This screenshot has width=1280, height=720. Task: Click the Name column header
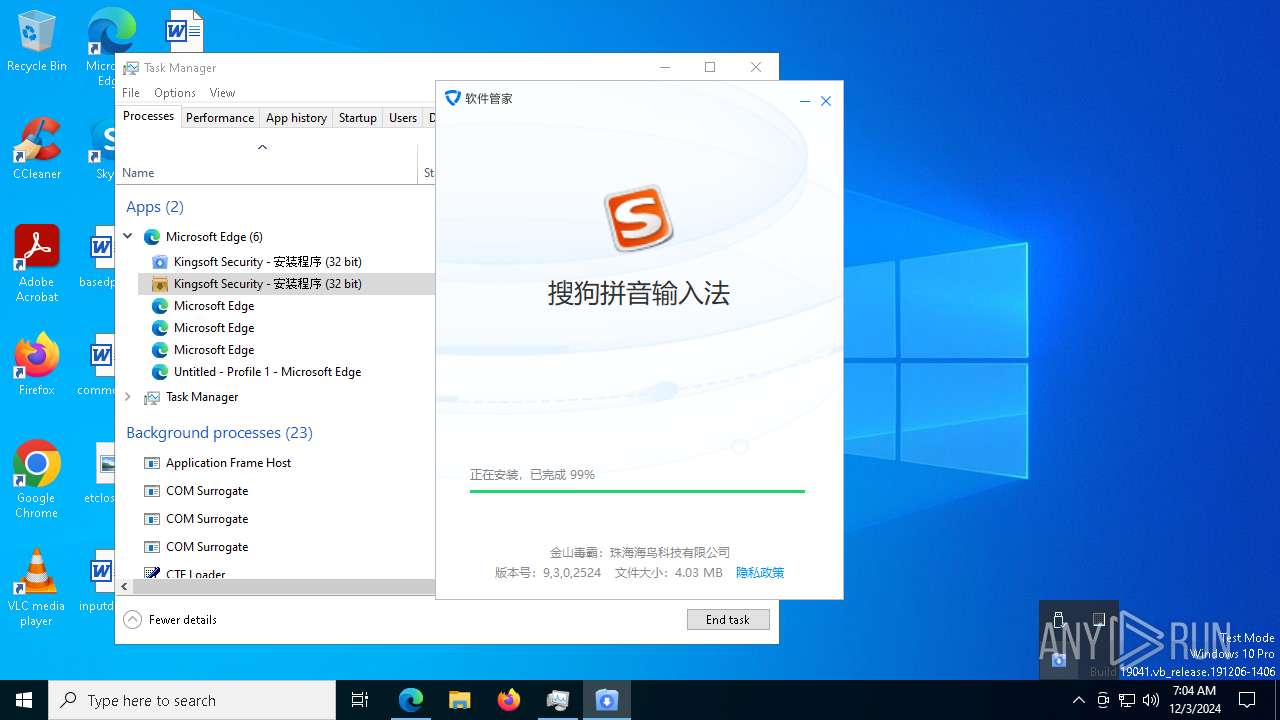(x=267, y=165)
